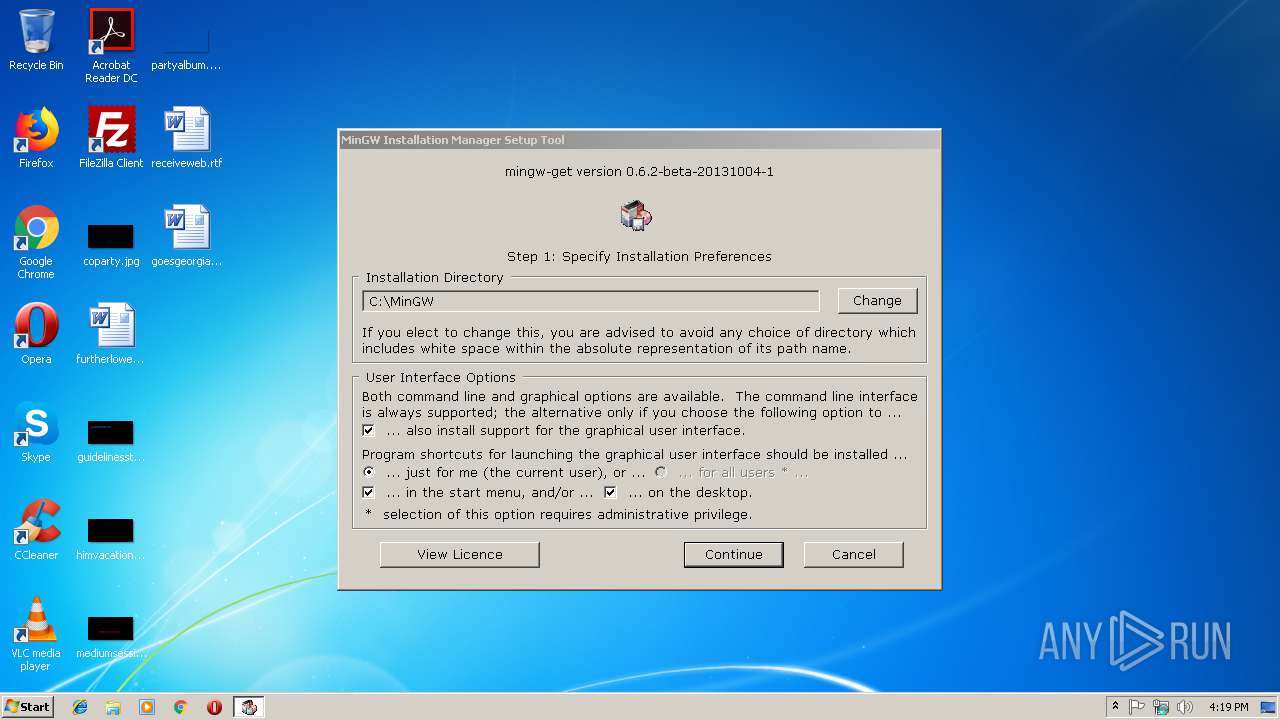This screenshot has height=720, width=1280.
Task: Switch to MinGW setup taskbar item
Action: pyautogui.click(x=249, y=707)
